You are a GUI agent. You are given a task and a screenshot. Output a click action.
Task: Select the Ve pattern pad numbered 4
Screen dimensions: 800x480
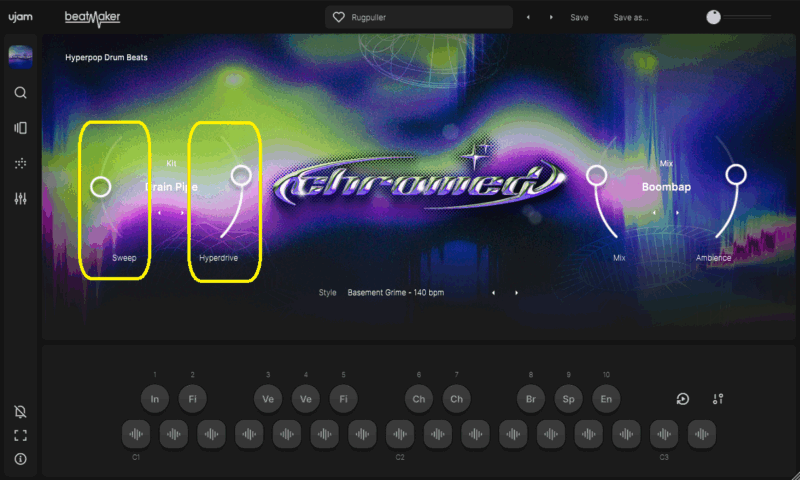coord(306,399)
